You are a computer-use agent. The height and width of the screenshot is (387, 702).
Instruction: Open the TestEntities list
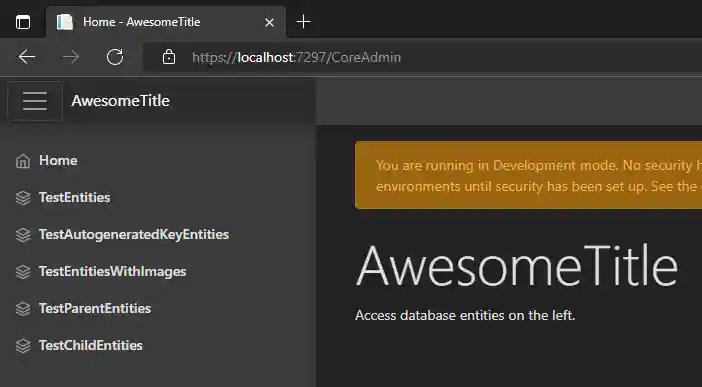(x=74, y=198)
